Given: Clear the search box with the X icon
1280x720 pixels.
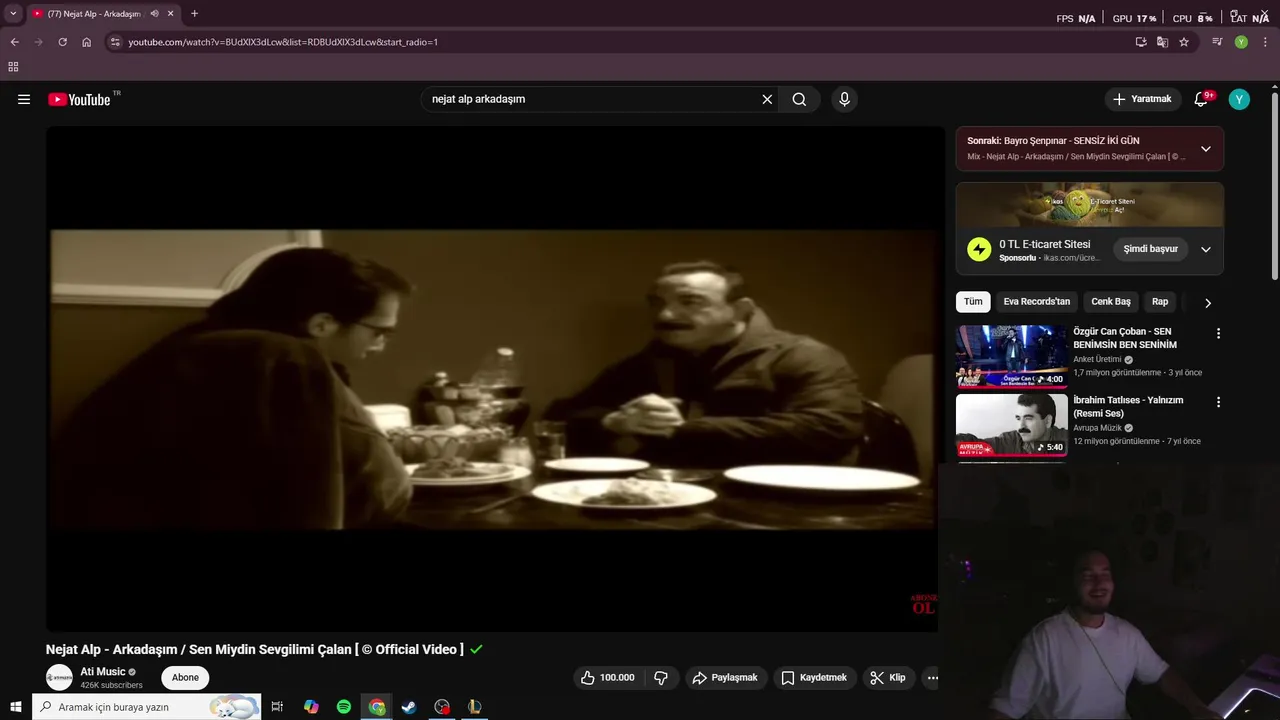Looking at the screenshot, I should pyautogui.click(x=767, y=99).
